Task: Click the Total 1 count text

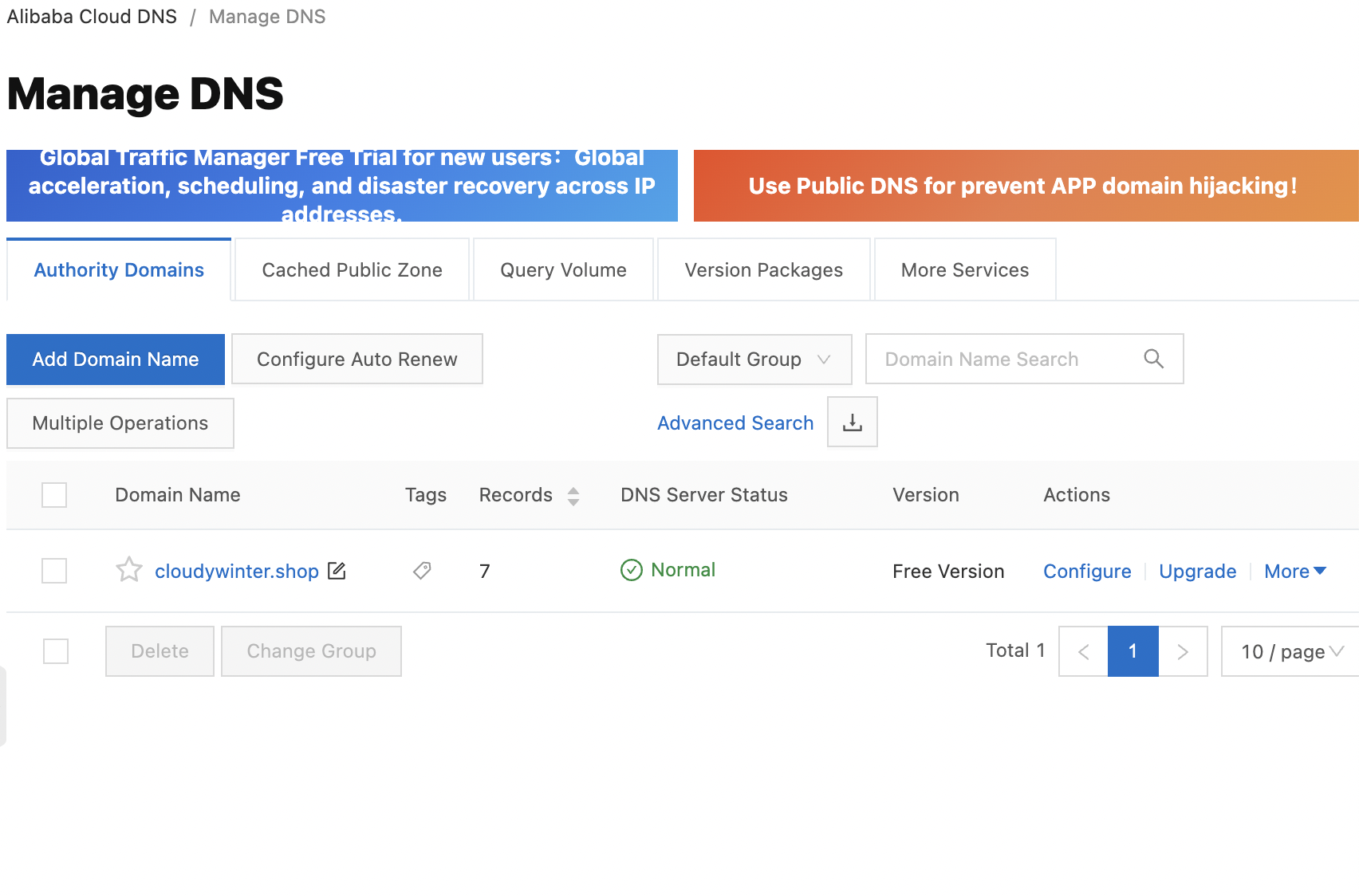Action: point(1015,650)
